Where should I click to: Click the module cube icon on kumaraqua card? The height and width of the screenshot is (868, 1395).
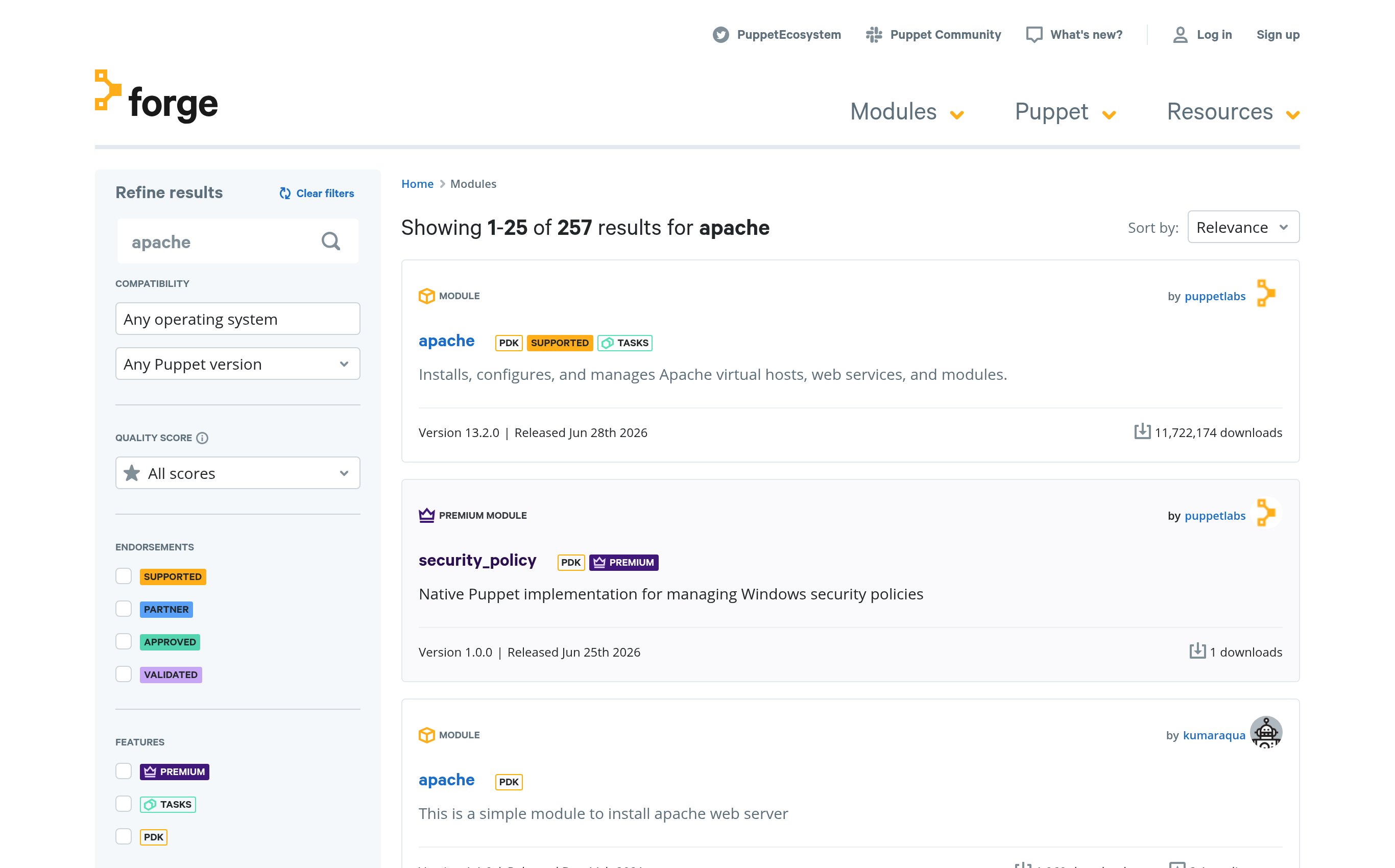426,735
